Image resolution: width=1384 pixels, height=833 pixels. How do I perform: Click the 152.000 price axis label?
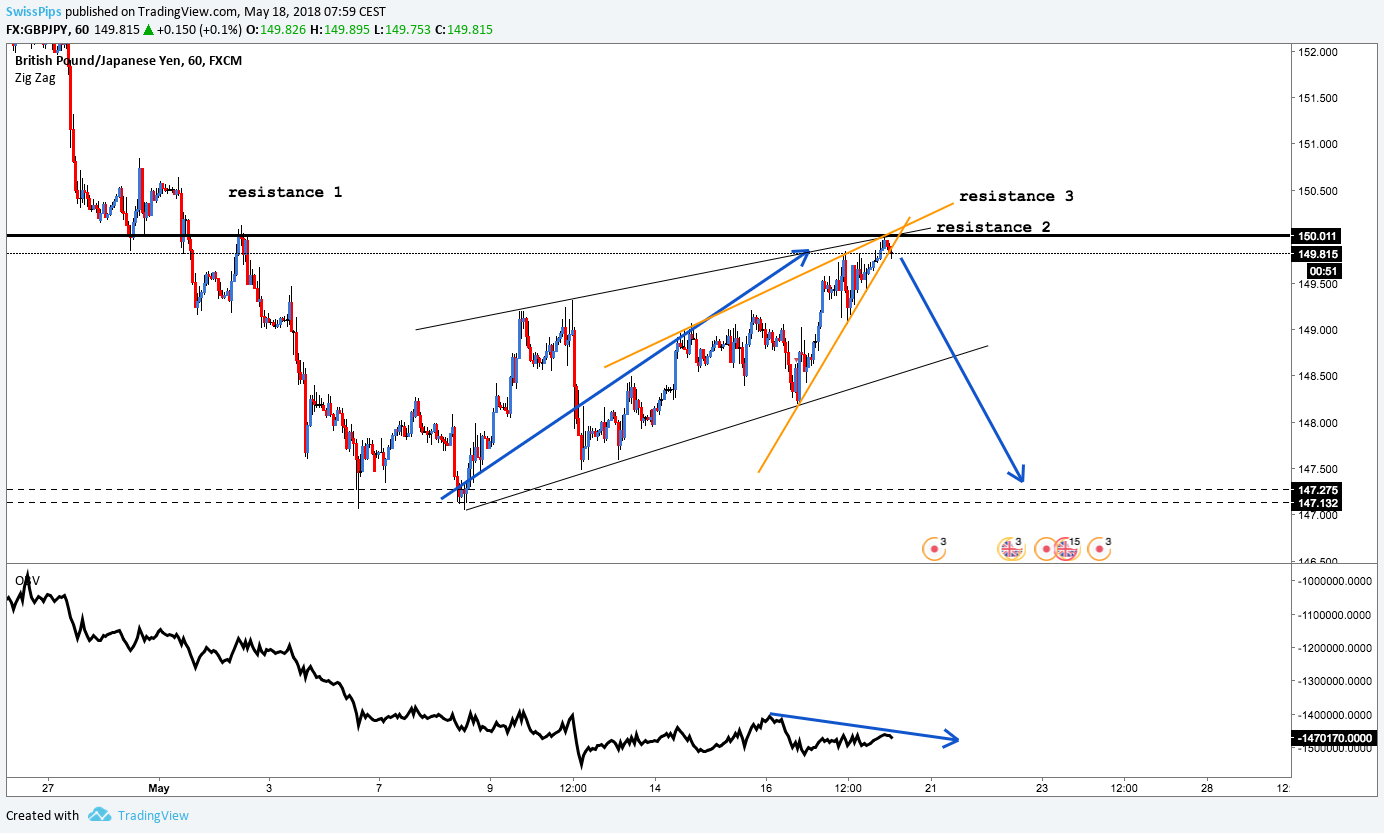point(1320,51)
